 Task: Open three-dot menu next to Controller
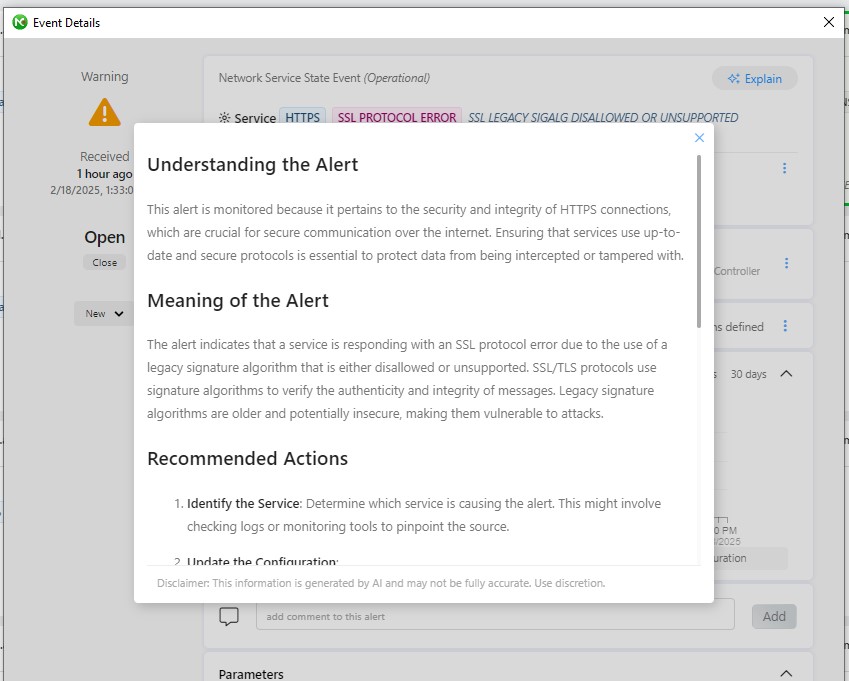(x=786, y=264)
